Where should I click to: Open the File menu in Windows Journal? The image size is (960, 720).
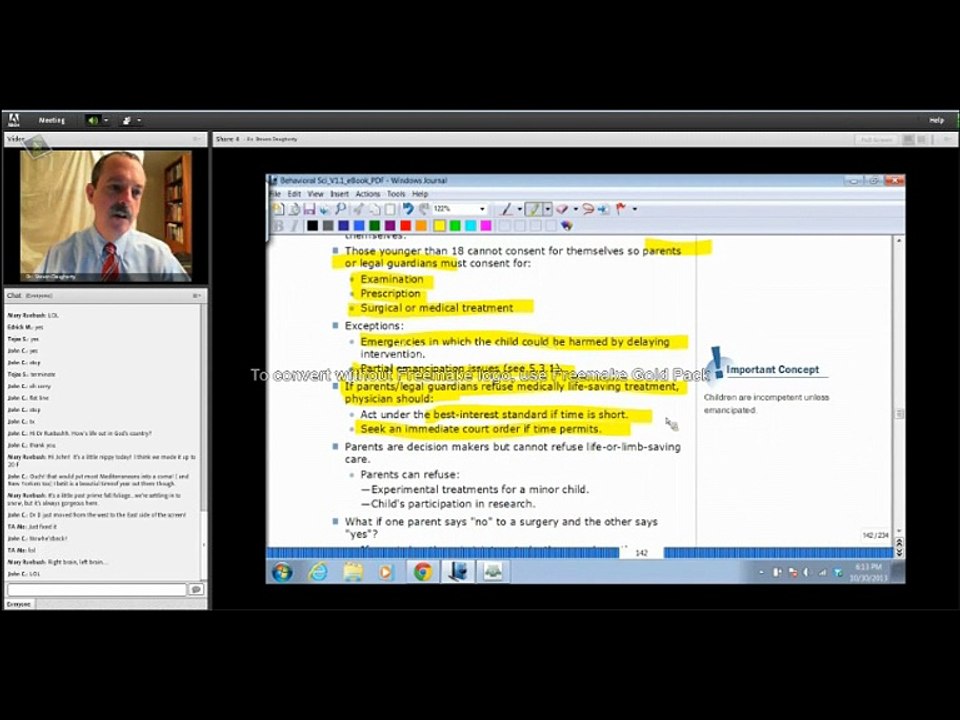tap(276, 193)
